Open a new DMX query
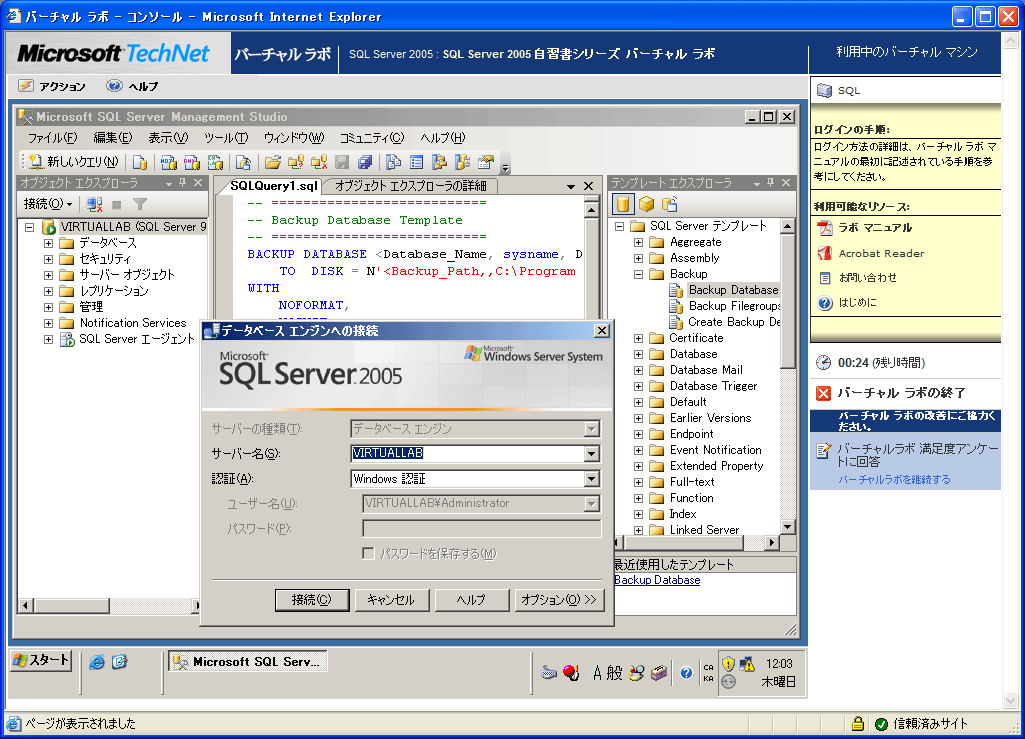This screenshot has width=1025, height=739. click(x=192, y=162)
